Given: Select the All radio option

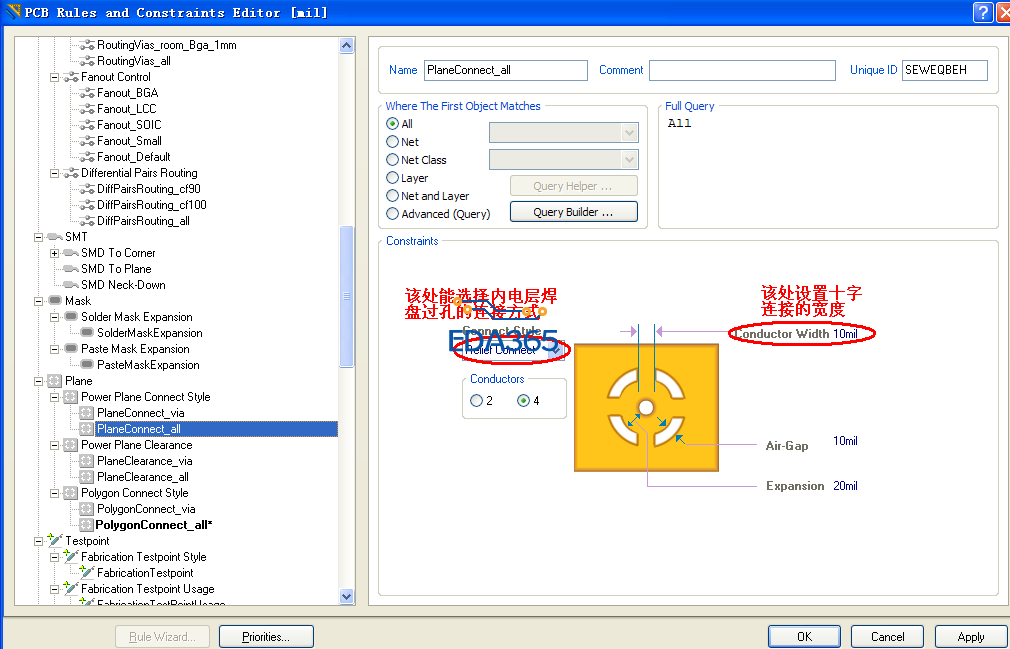Looking at the screenshot, I should [x=392, y=124].
